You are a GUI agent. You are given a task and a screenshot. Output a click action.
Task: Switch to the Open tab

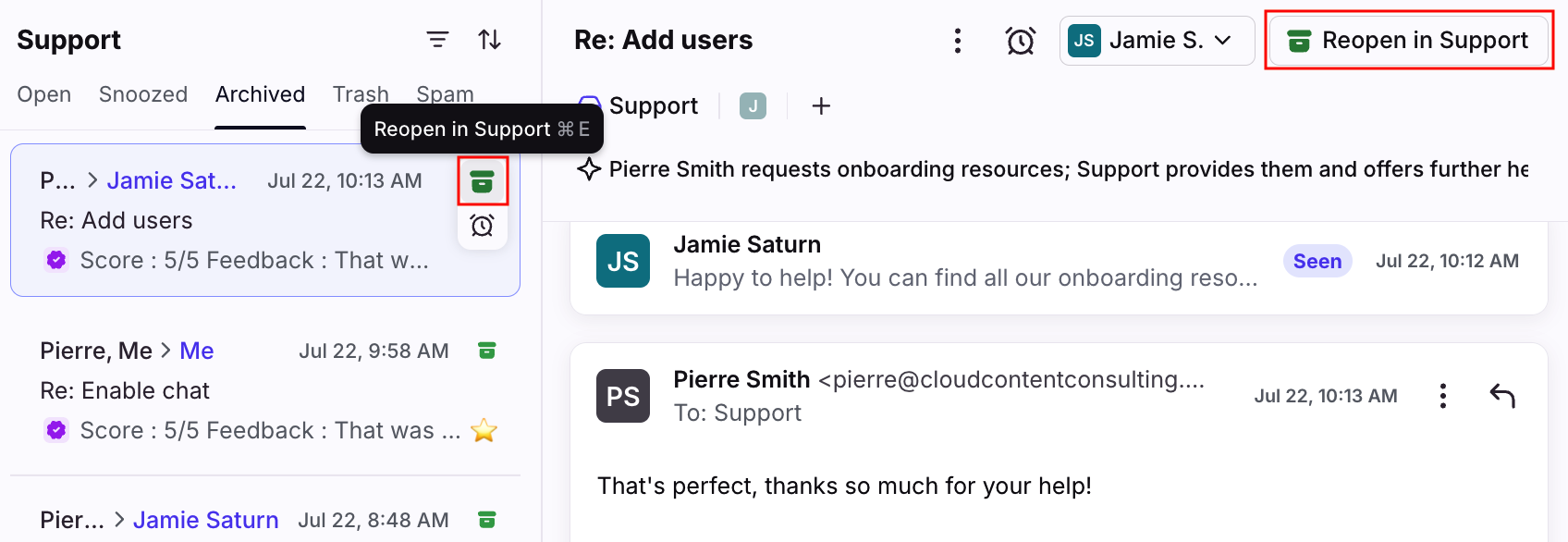[44, 94]
